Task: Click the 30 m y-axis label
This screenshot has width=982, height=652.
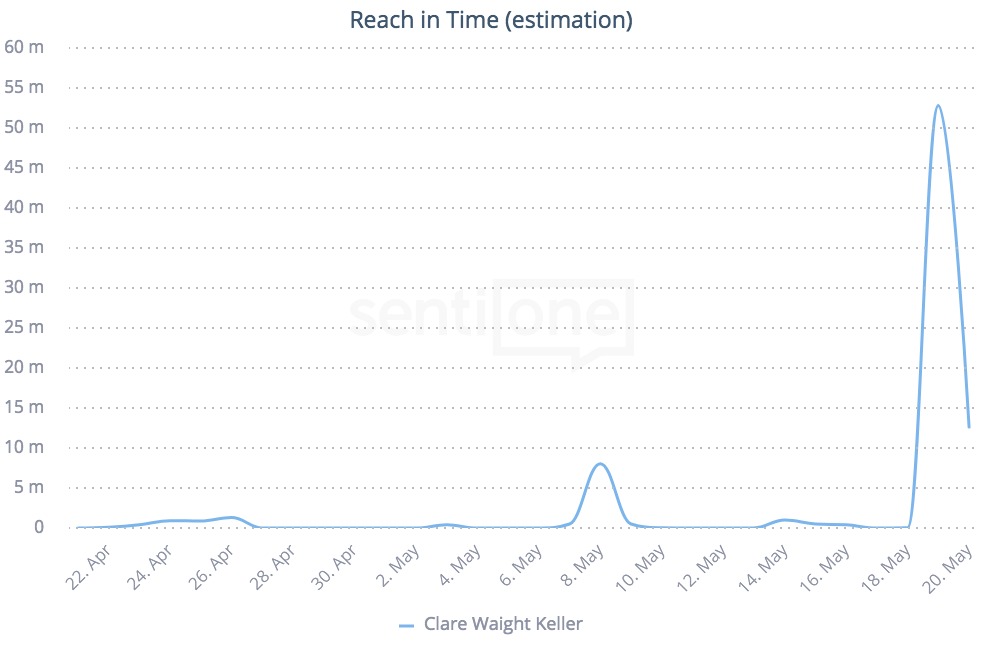Action: (24, 287)
